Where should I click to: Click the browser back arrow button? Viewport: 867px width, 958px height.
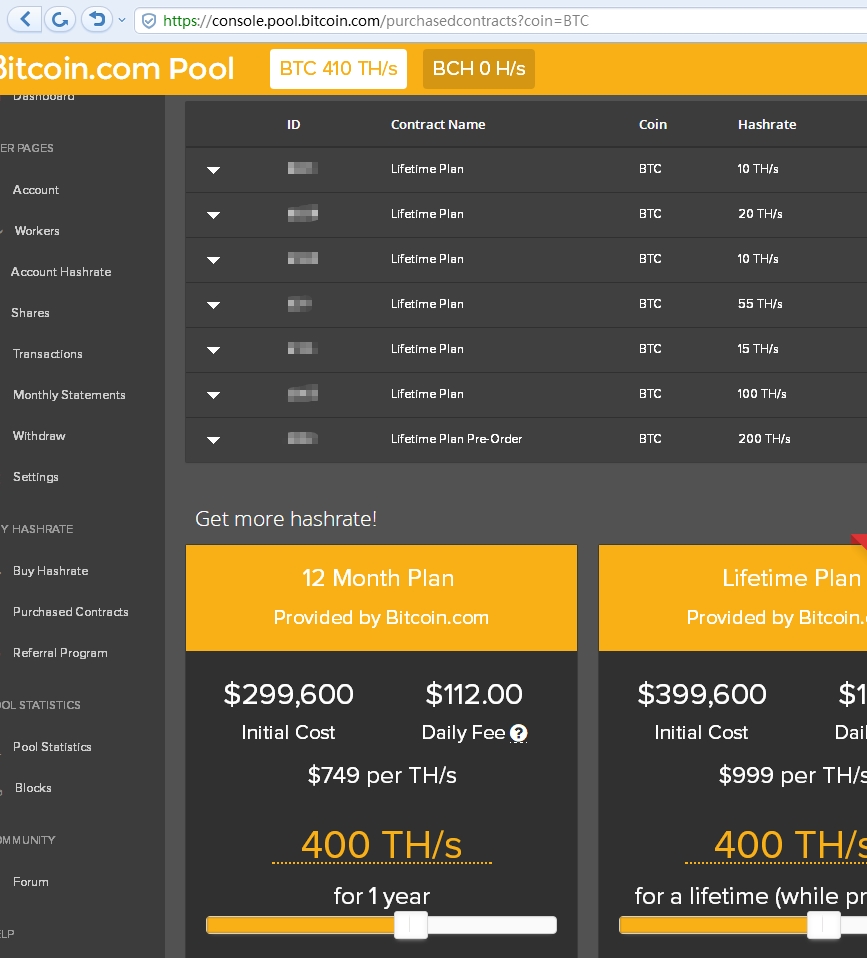(25, 20)
